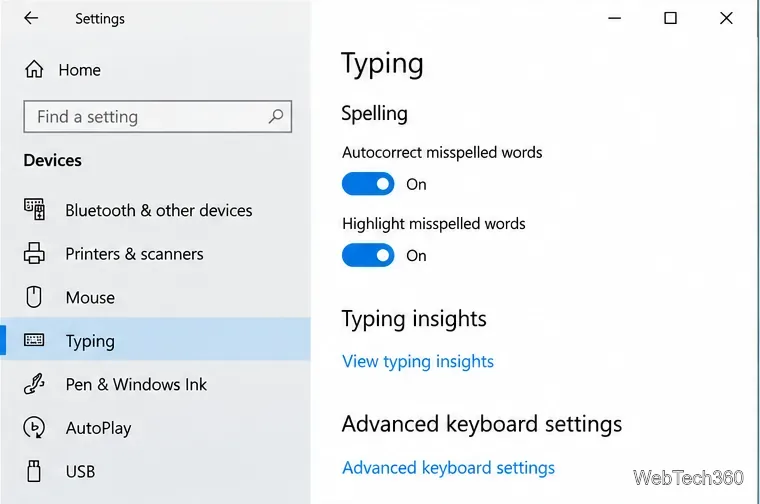Viewport: 760px width, 504px height.
Task: Select the Printers & scanners icon
Action: coord(34,253)
